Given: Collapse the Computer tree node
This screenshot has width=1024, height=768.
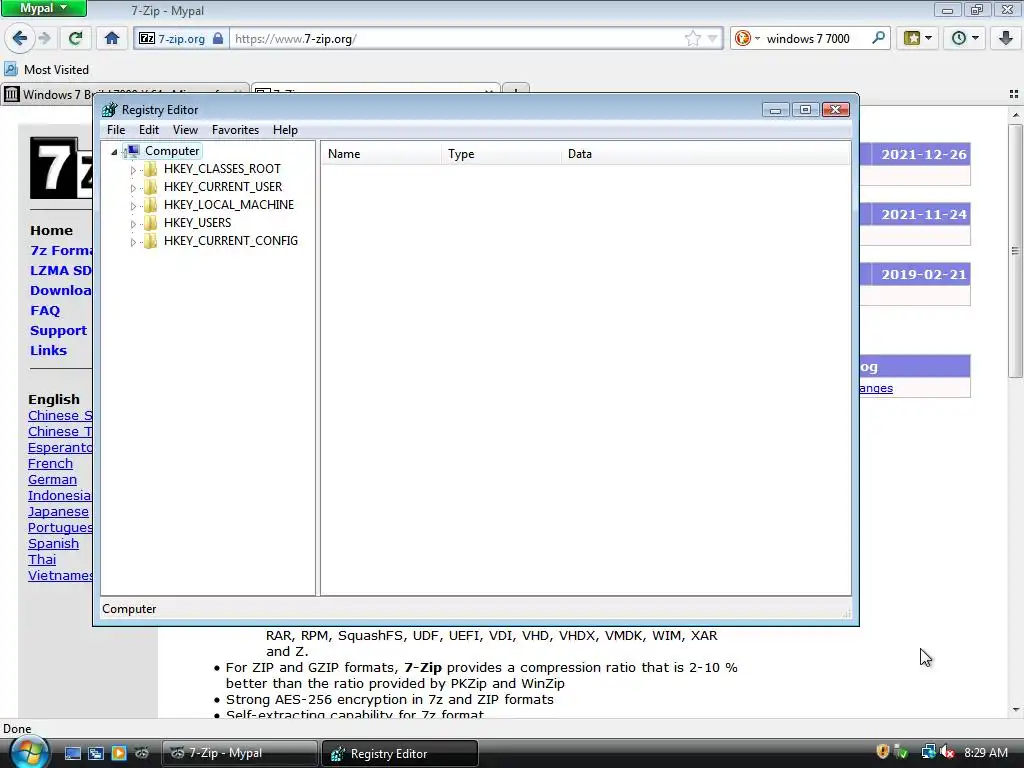Looking at the screenshot, I should point(114,152).
